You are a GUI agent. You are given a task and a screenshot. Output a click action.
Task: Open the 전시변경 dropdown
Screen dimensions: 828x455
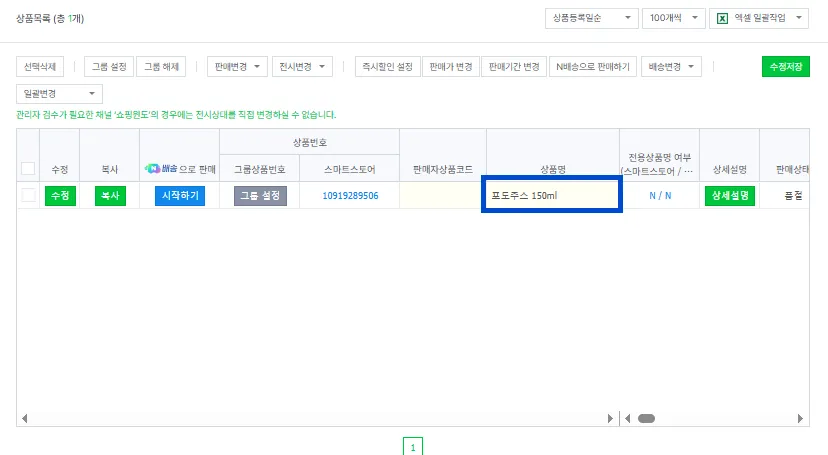(302, 67)
